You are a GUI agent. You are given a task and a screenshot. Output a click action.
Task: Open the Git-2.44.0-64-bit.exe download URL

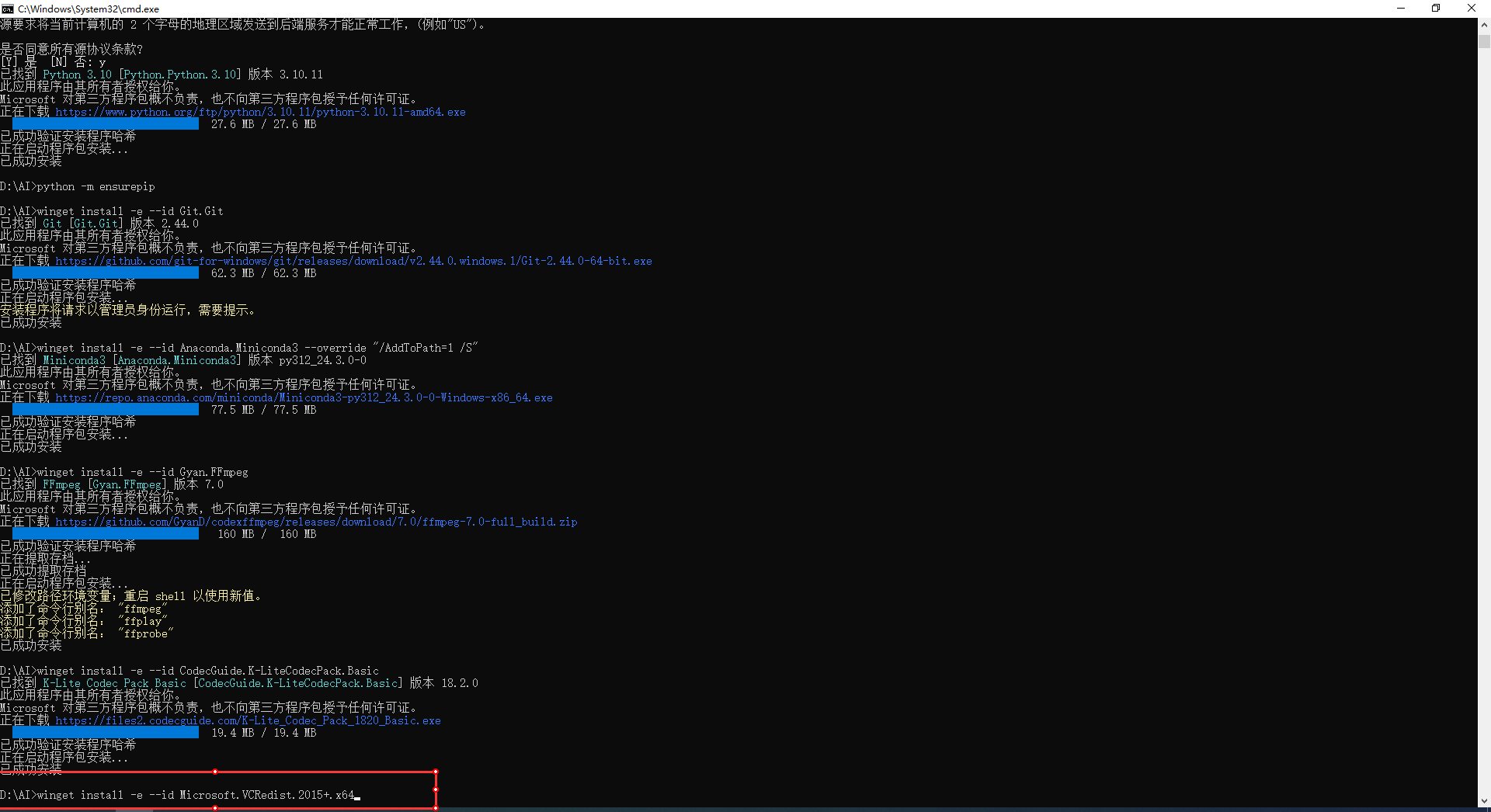coord(353,261)
